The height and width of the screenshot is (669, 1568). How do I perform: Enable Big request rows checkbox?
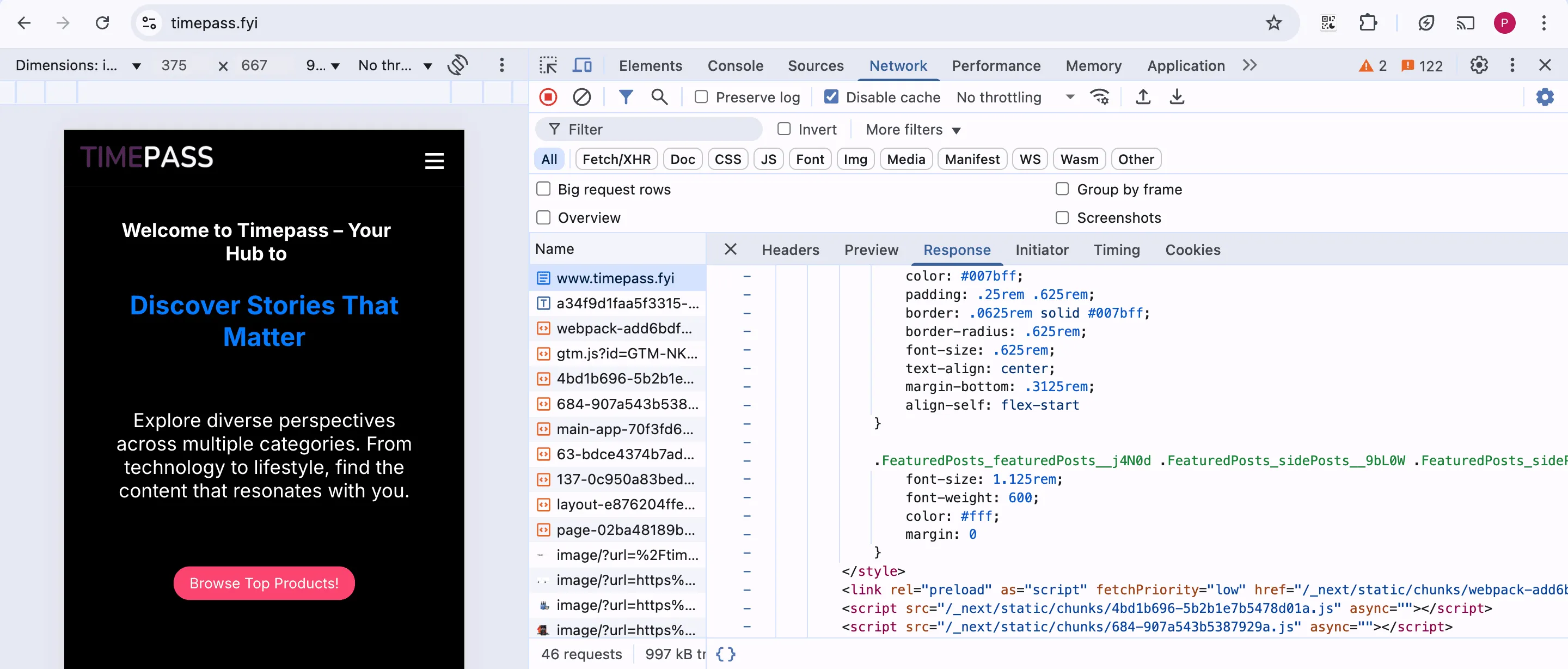click(543, 189)
